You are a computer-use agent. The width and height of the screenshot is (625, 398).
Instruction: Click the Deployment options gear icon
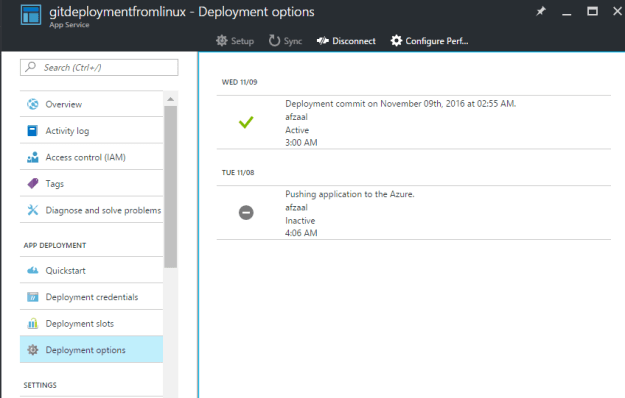click(x=33, y=350)
